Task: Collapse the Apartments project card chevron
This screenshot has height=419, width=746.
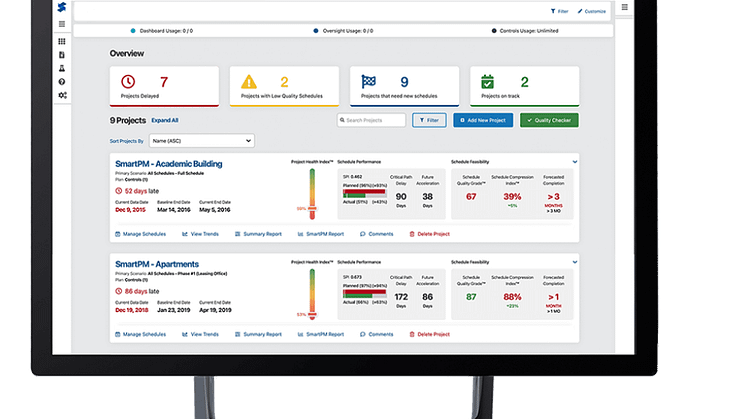Action: click(x=575, y=259)
